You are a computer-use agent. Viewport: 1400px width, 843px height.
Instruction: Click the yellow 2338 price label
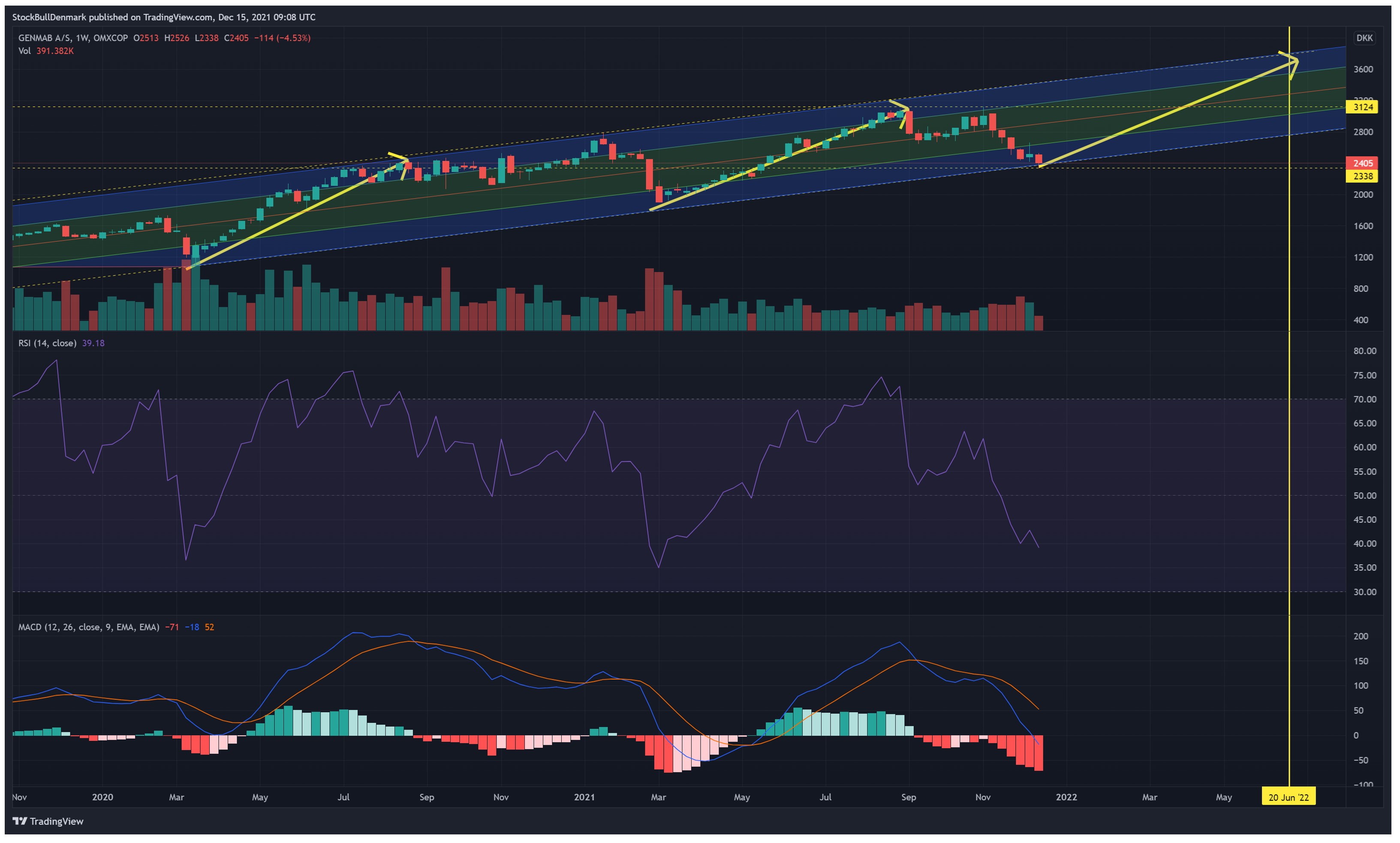coord(1363,176)
